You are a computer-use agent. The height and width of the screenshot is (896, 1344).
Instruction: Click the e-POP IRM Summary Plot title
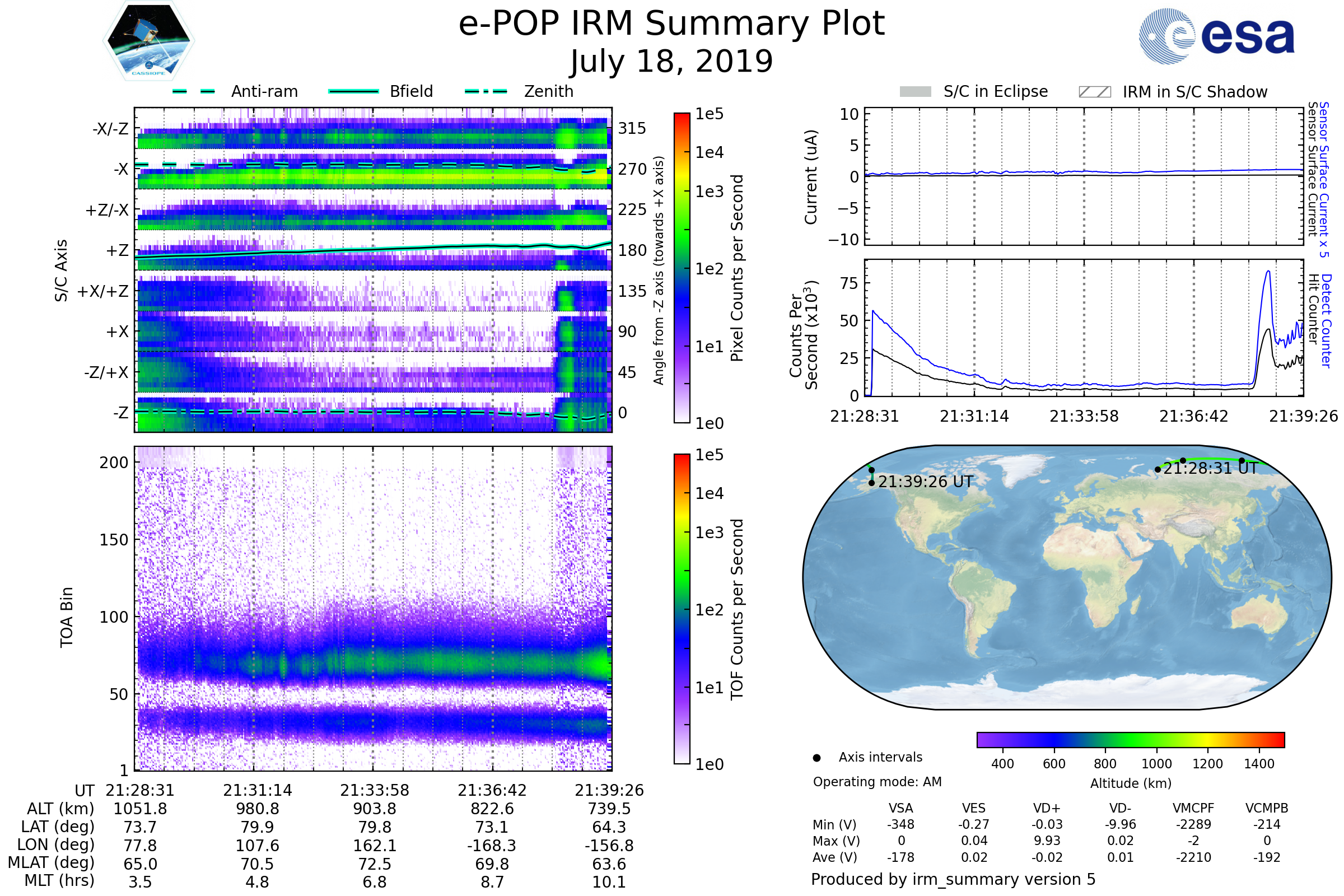[671, 24]
